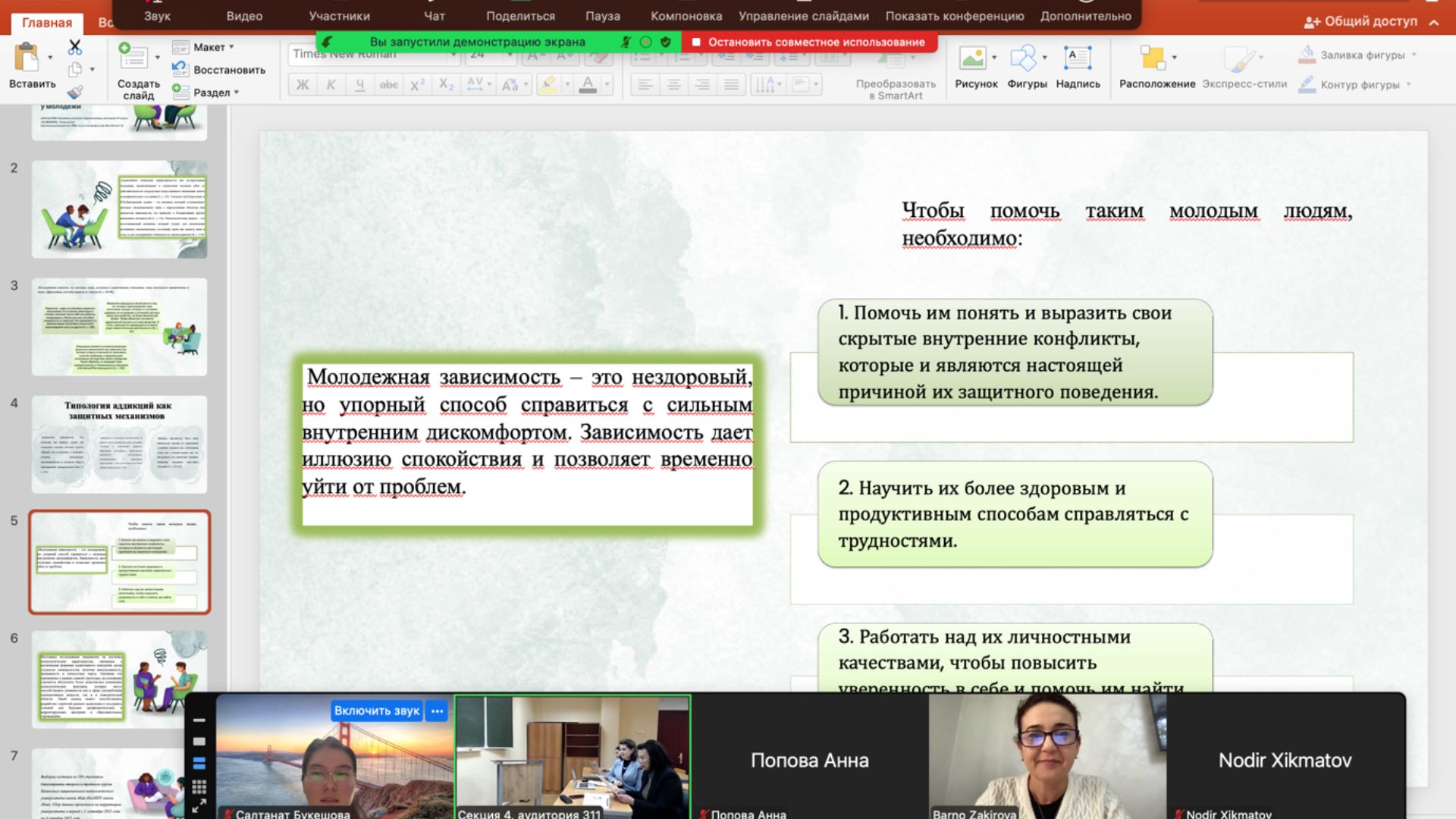Toggle italic К formatting
The image size is (1456, 819).
pyautogui.click(x=331, y=85)
